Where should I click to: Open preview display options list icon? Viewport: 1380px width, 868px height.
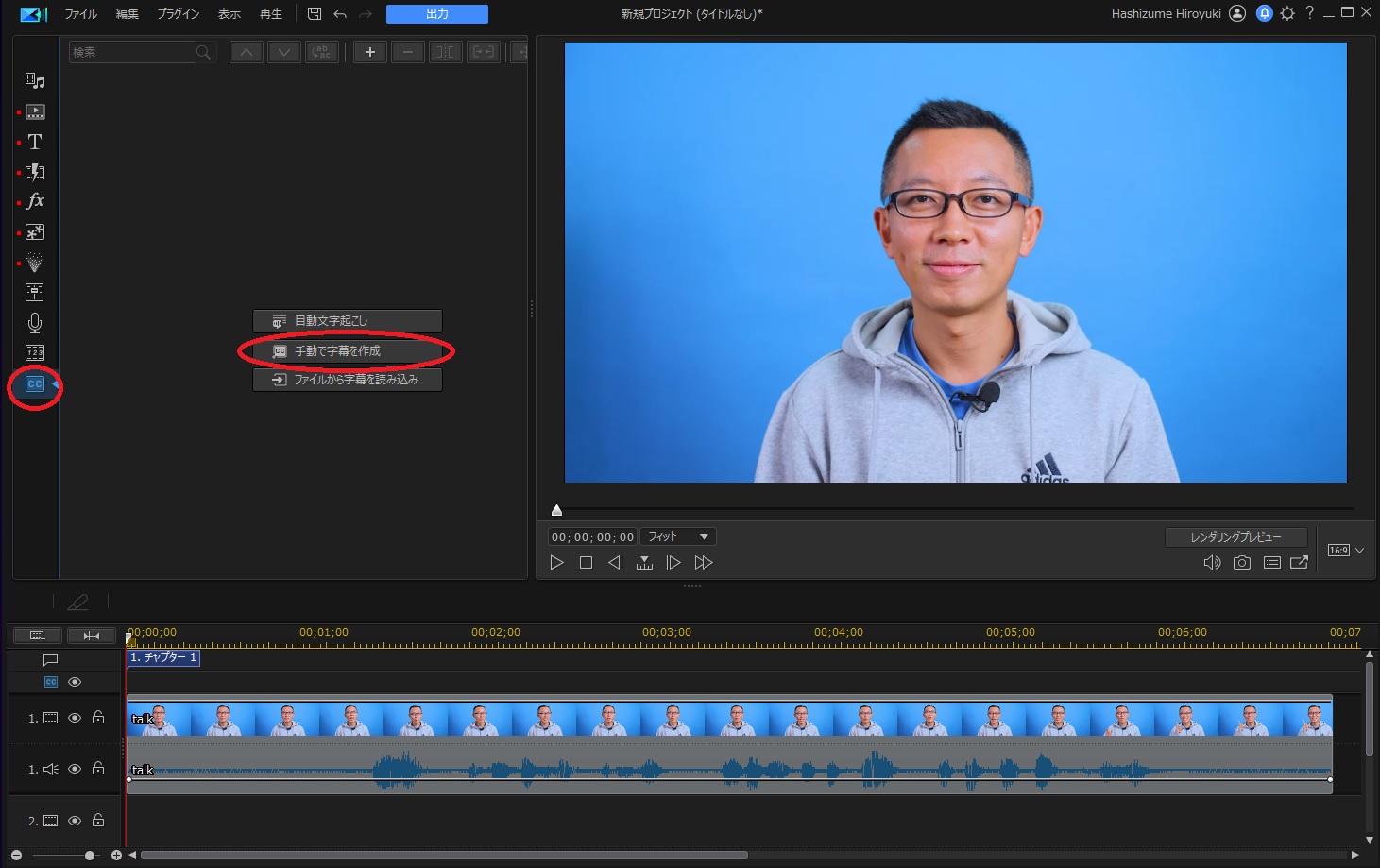tap(1272, 563)
